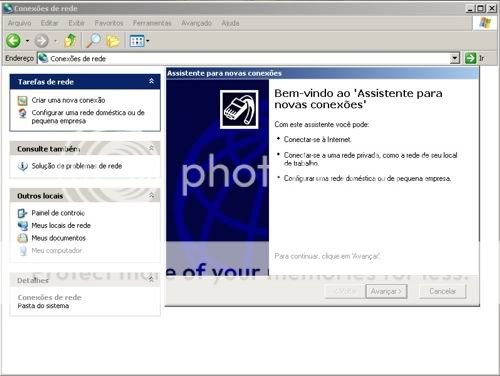Open the Meus documentos link
The height and width of the screenshot is (376, 500).
point(58,238)
